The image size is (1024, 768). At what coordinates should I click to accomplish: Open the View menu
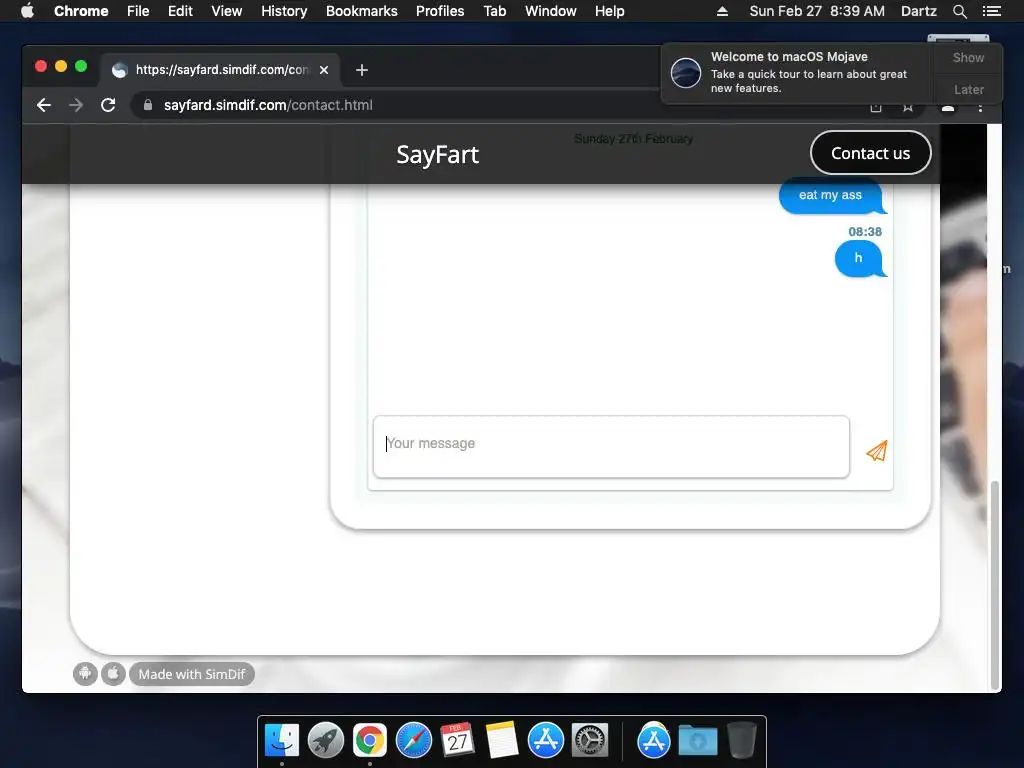(227, 11)
